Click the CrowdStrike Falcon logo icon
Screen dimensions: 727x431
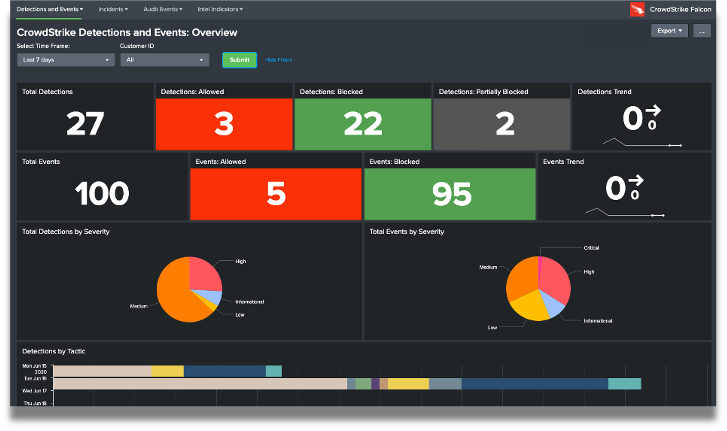tap(637, 9)
